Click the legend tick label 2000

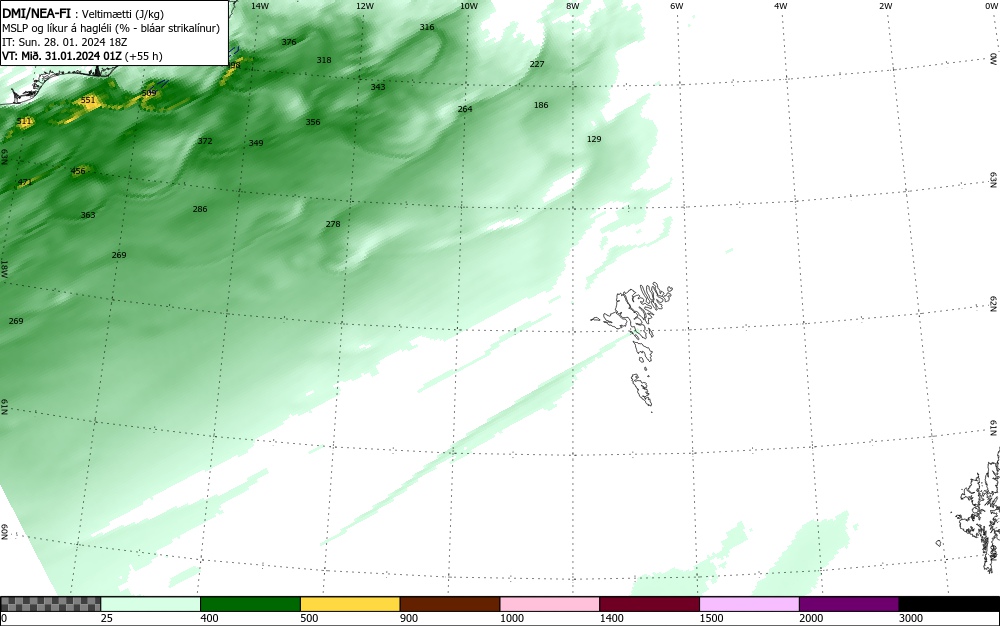pos(811,618)
